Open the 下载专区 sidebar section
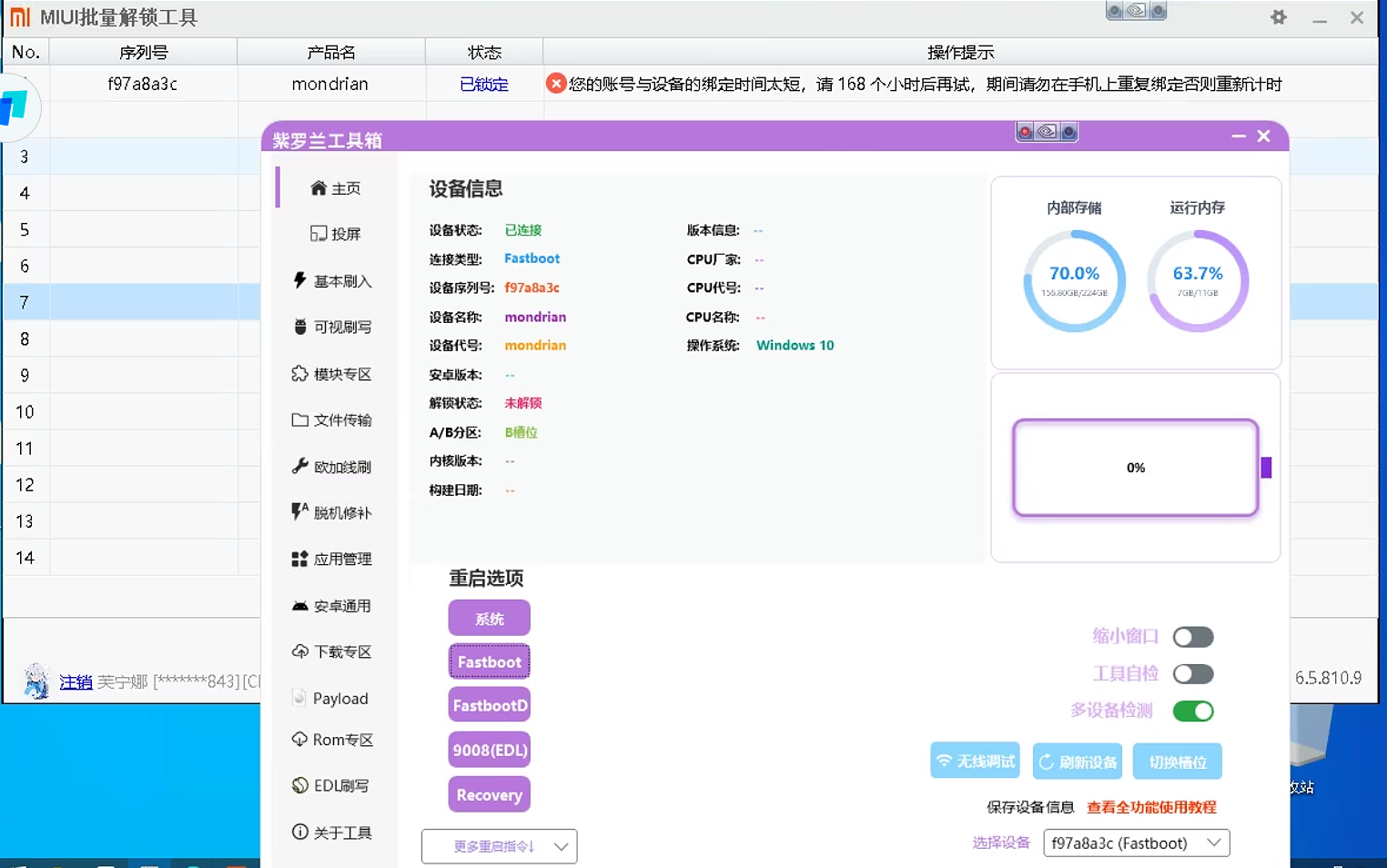 tap(332, 651)
